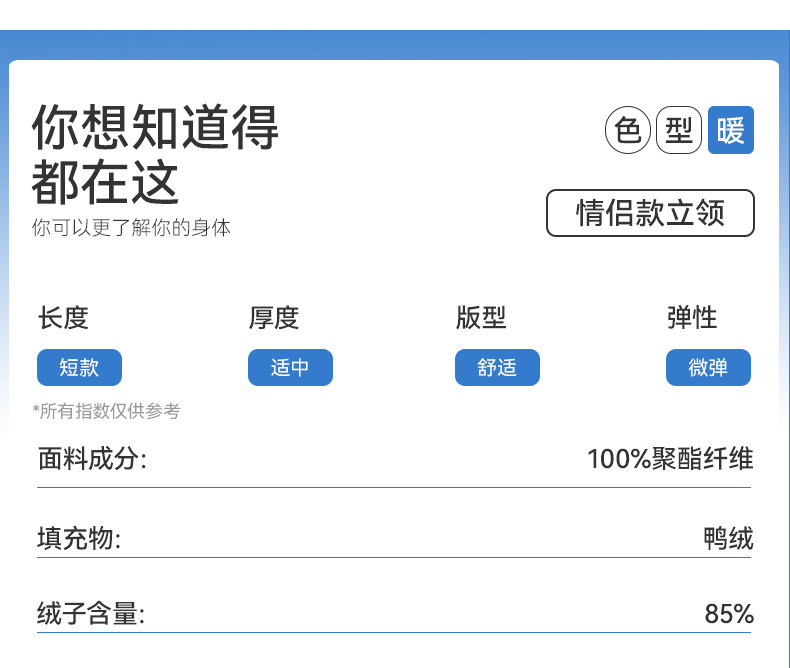Click the 舒适 fit tag
The height and width of the screenshot is (668, 790).
click(497, 367)
